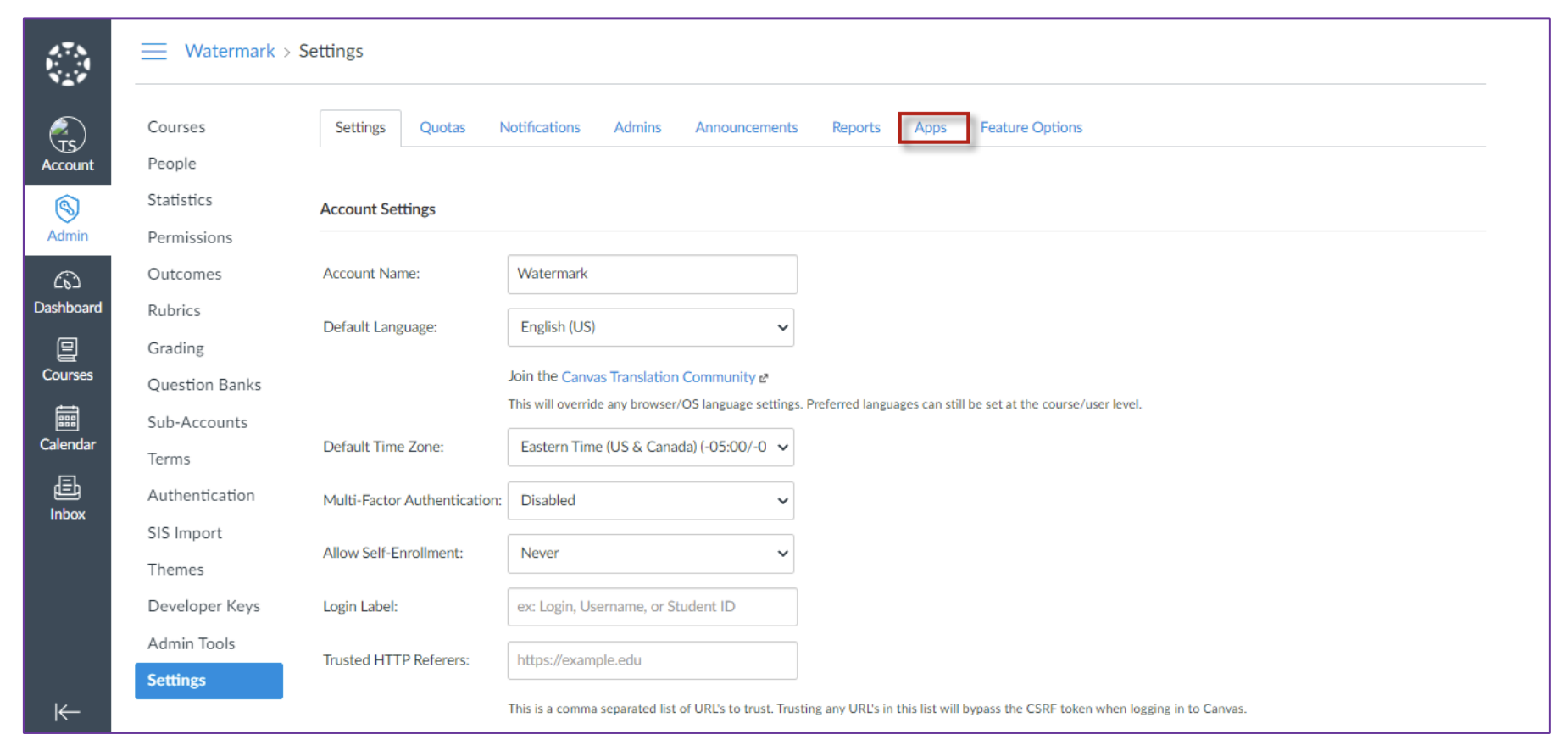
Task: Click the Account Settings heading
Action: pyautogui.click(x=378, y=209)
